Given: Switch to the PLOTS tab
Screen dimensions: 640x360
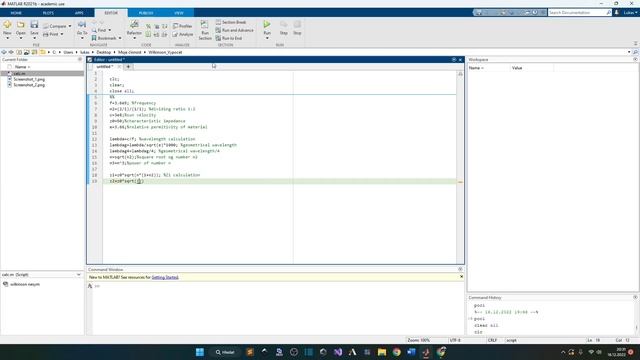Looking at the screenshot, I should [48, 13].
